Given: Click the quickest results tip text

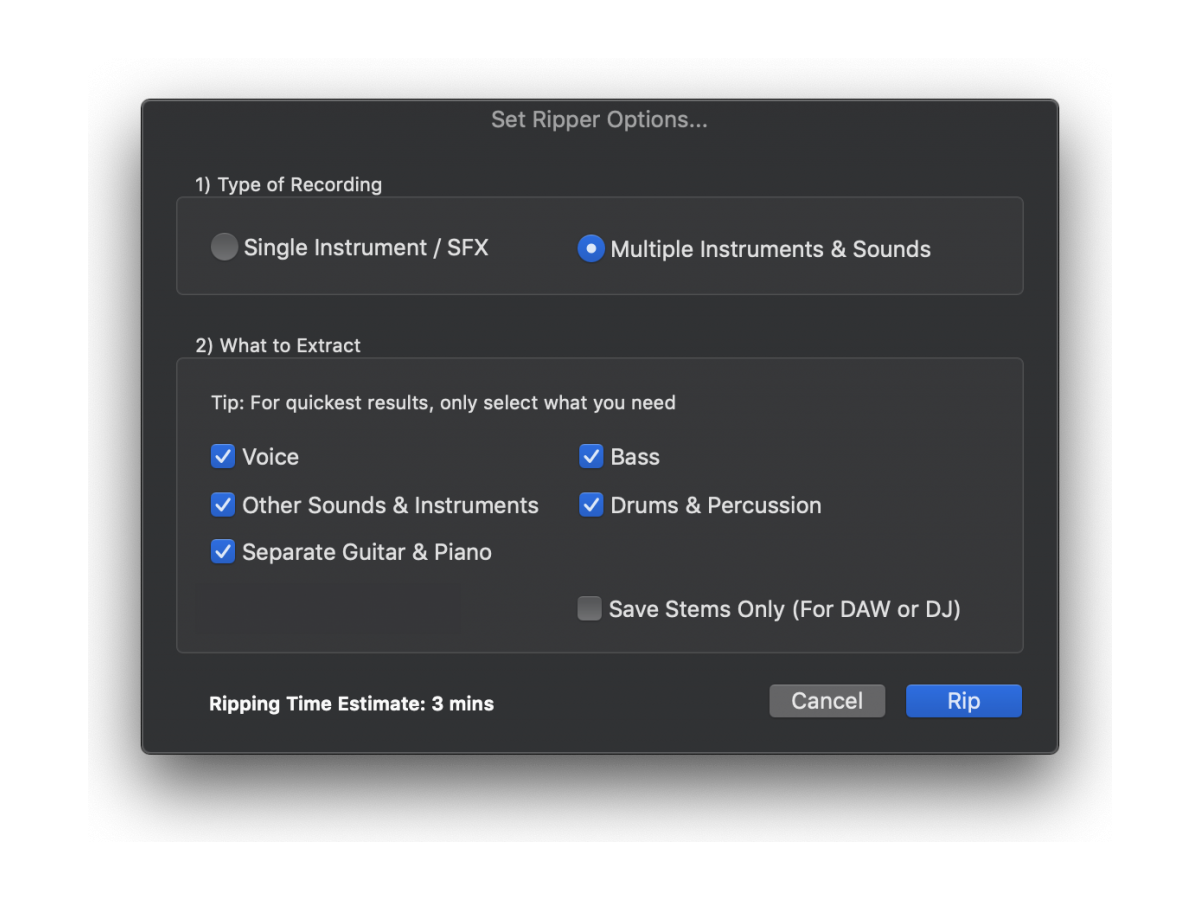Looking at the screenshot, I should tap(443, 403).
